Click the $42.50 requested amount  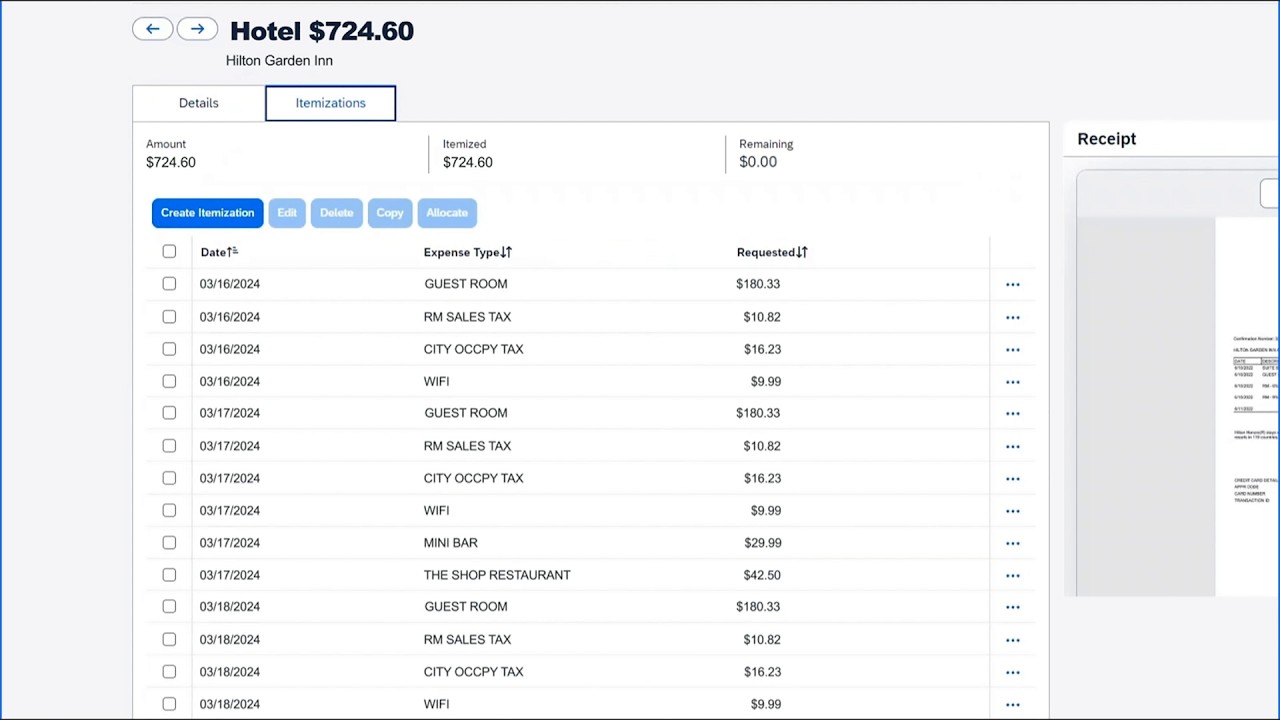coord(763,575)
